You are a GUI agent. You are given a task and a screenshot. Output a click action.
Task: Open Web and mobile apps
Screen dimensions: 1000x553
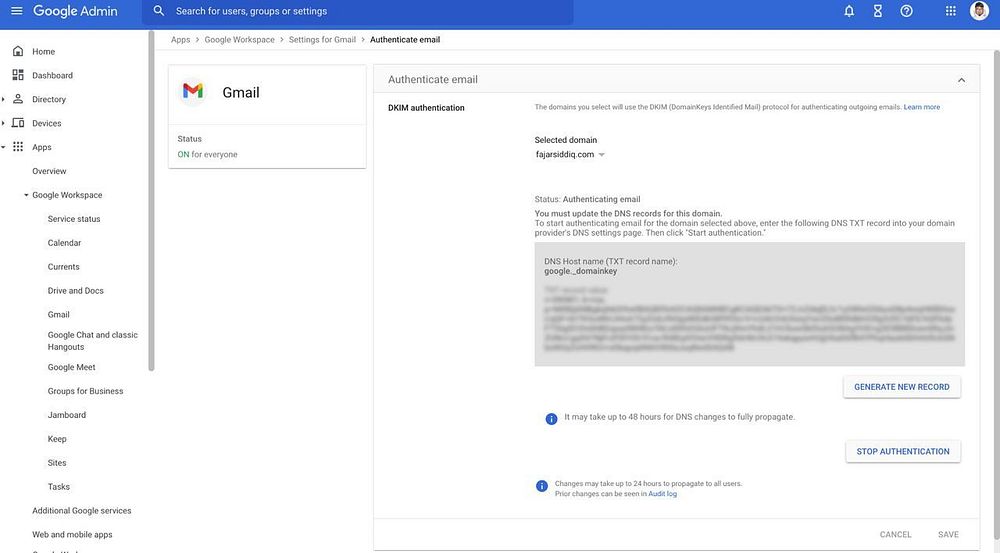coord(72,535)
